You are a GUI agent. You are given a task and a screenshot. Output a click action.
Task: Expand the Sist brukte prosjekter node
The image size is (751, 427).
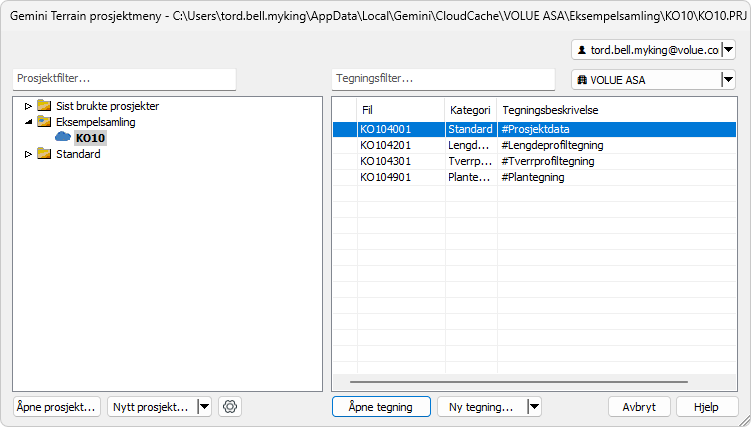(x=28, y=106)
